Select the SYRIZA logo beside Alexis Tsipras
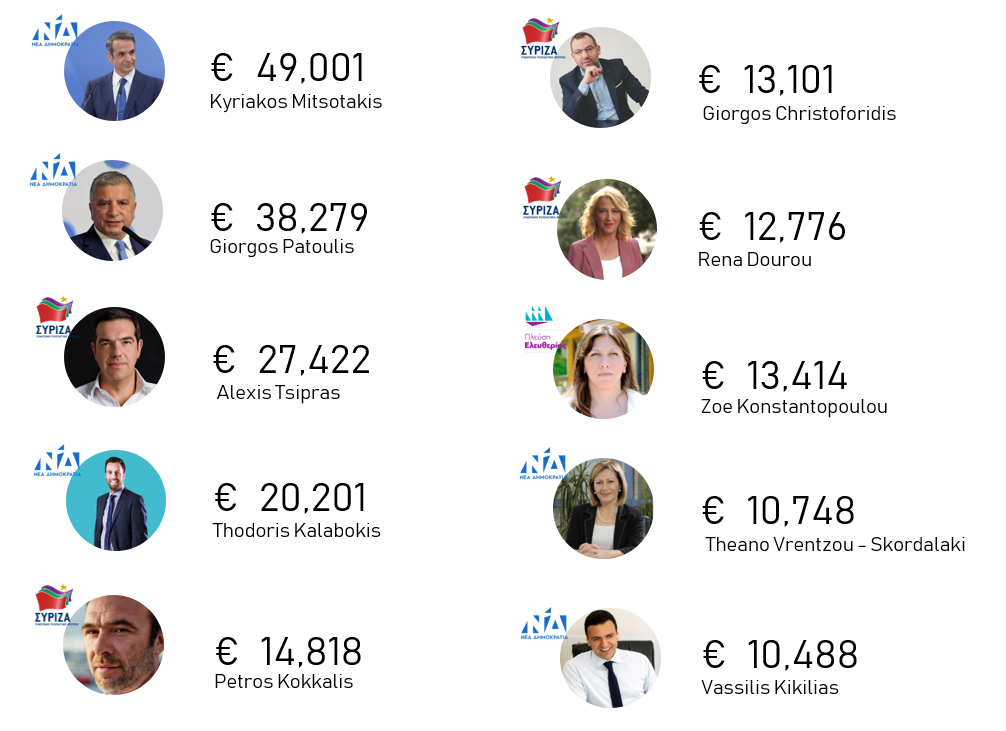The width and height of the screenshot is (1006, 731). tap(53, 317)
